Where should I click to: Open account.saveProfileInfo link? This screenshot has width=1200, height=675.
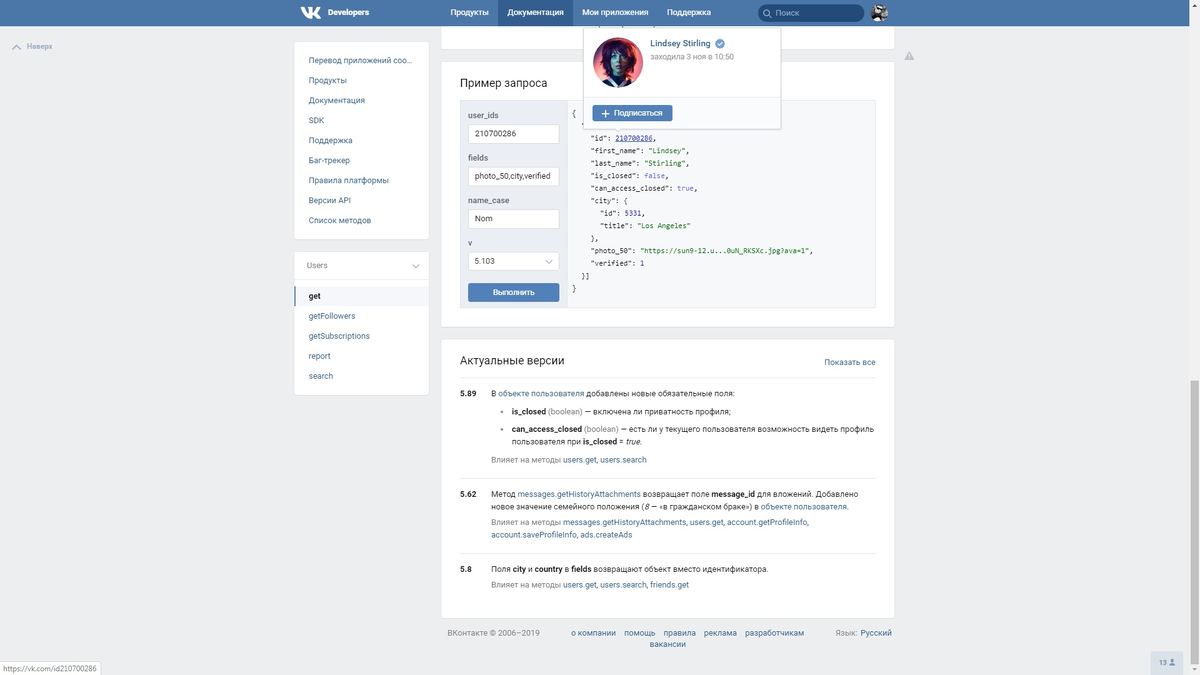pyautogui.click(x=533, y=535)
